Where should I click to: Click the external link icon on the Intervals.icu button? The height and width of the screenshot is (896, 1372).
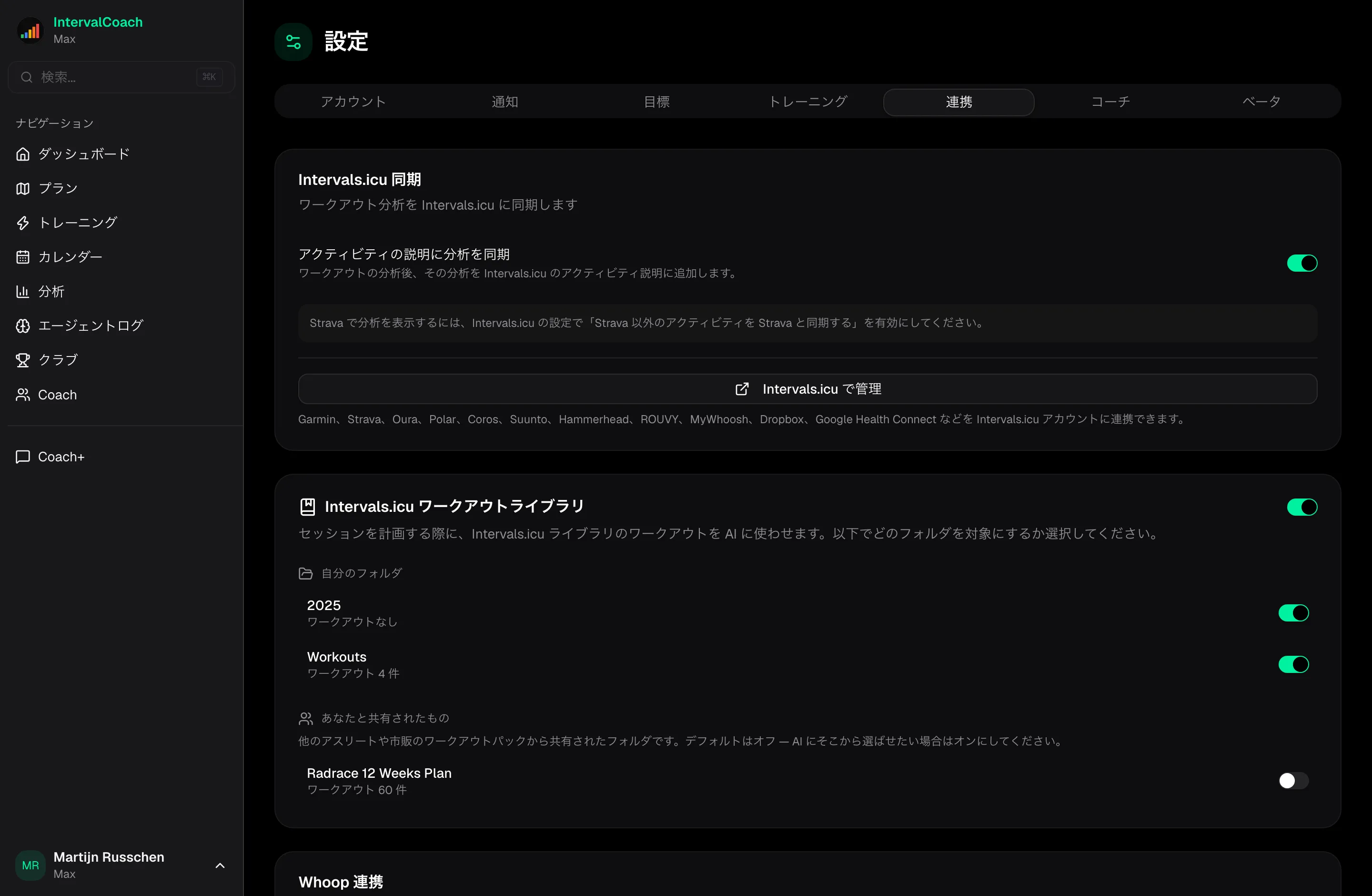pyautogui.click(x=742, y=389)
